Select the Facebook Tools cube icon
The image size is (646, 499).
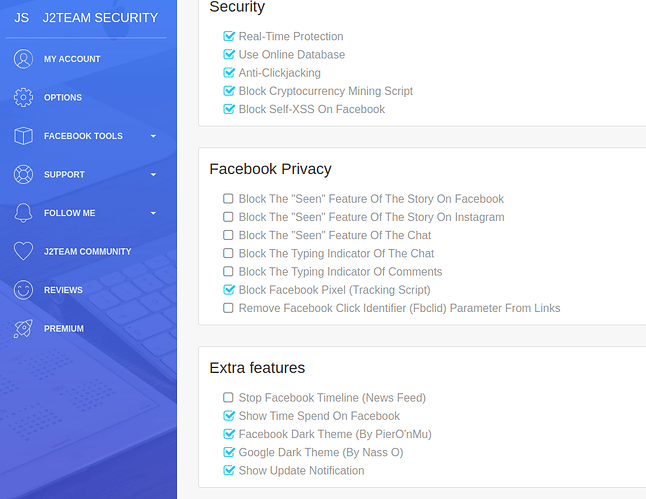pyautogui.click(x=23, y=136)
